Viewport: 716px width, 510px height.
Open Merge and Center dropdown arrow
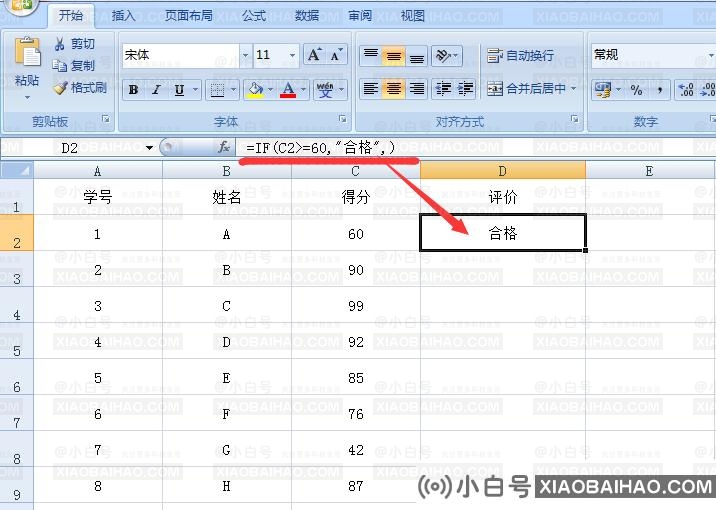tap(574, 89)
